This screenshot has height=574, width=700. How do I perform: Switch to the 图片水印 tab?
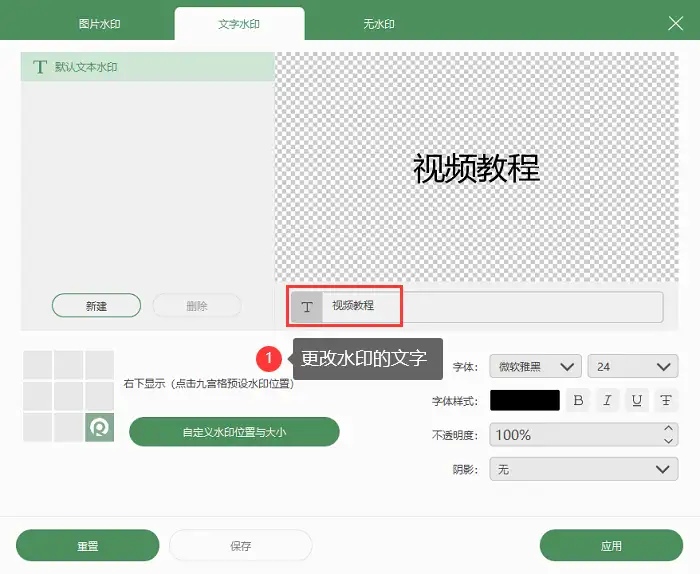coord(99,24)
